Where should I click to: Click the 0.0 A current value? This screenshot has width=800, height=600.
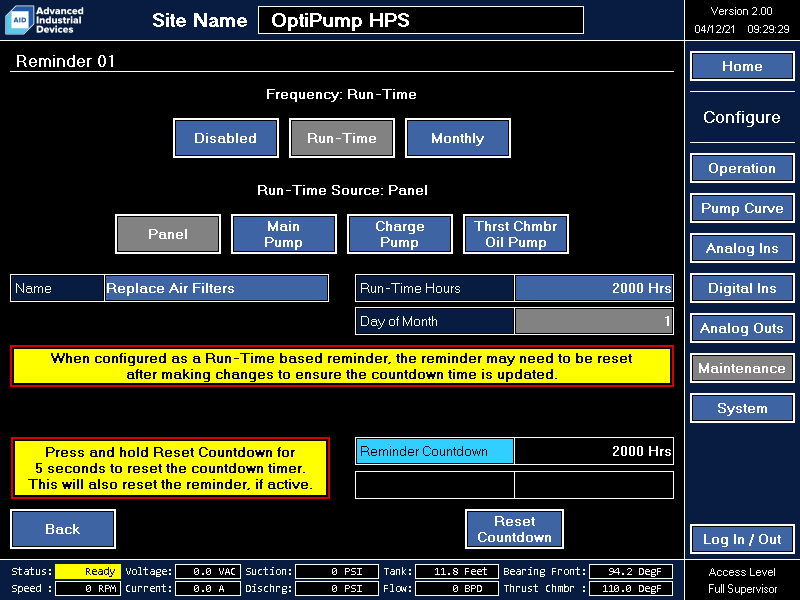(x=208, y=588)
